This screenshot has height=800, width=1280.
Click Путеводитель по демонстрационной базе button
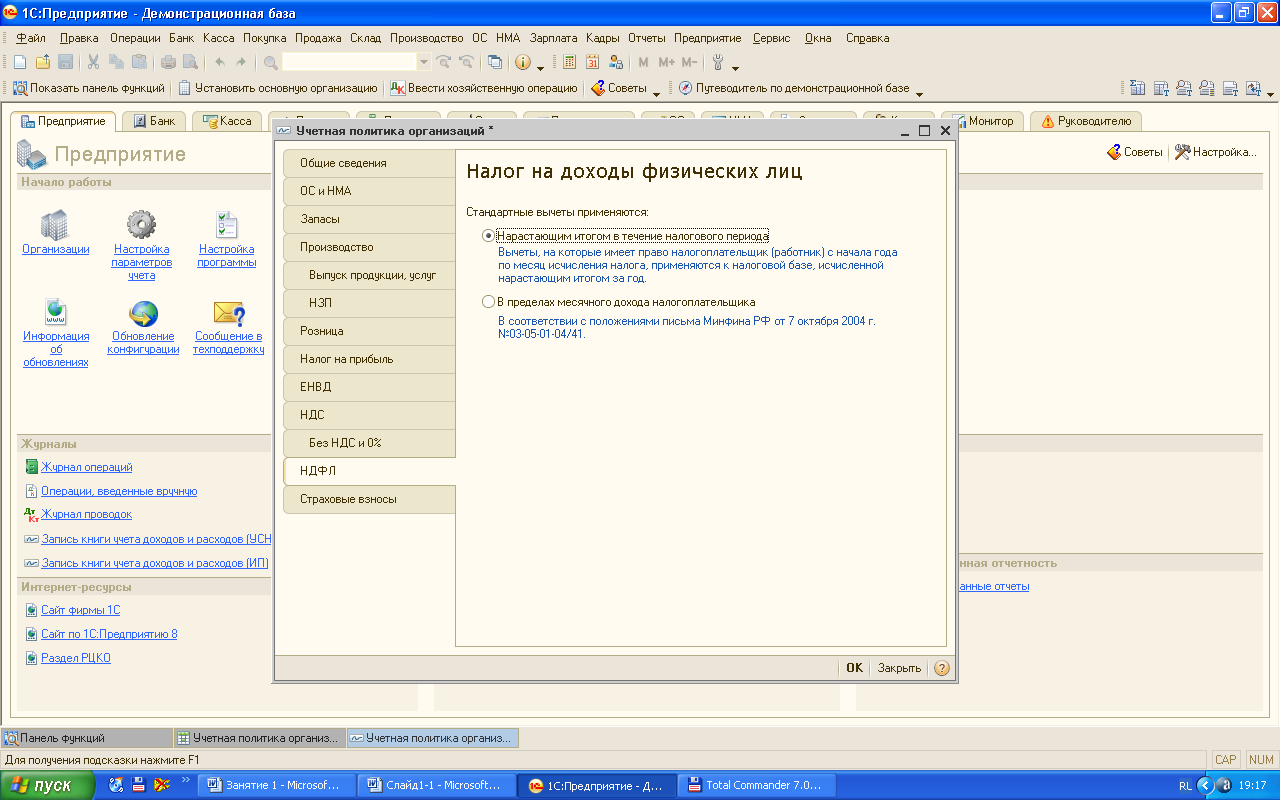[x=794, y=88]
